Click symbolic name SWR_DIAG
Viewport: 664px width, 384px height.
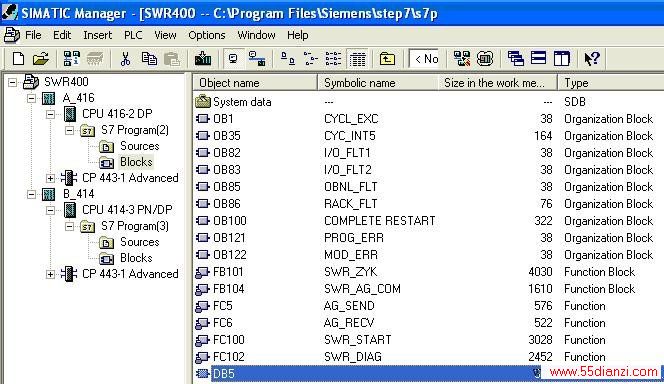pyautogui.click(x=353, y=357)
